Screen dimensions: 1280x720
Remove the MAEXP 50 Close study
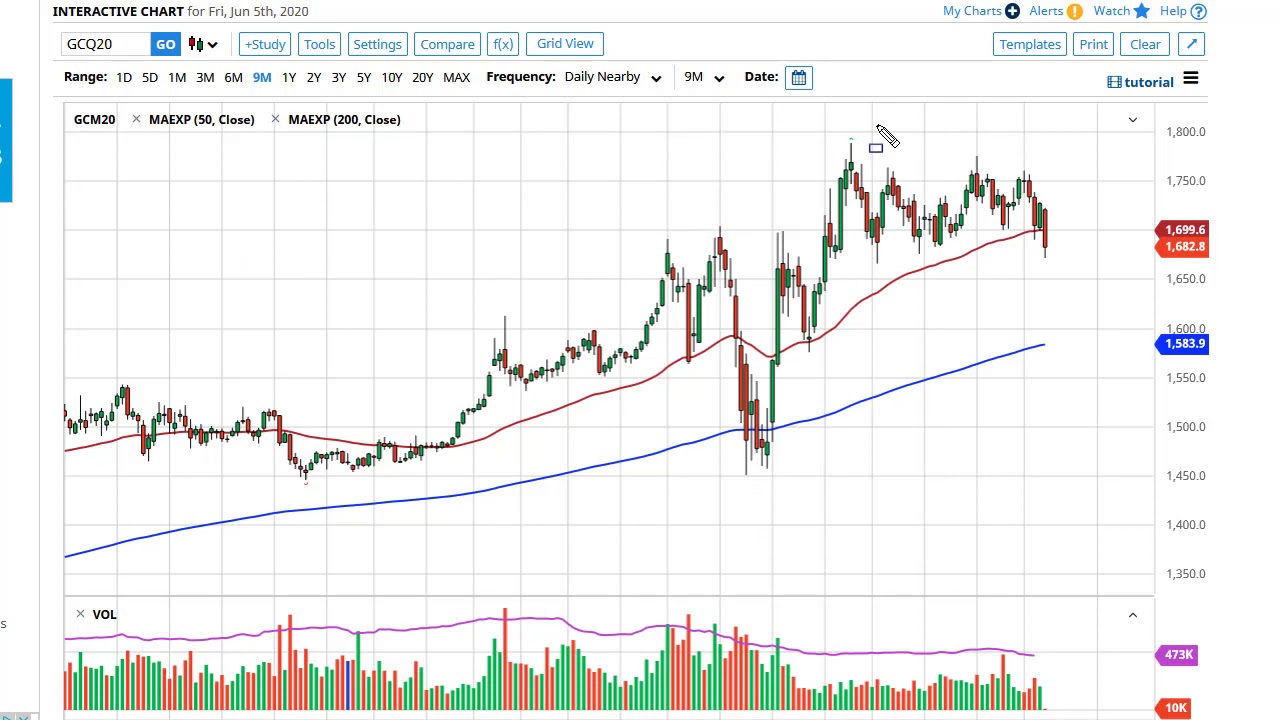275,119
